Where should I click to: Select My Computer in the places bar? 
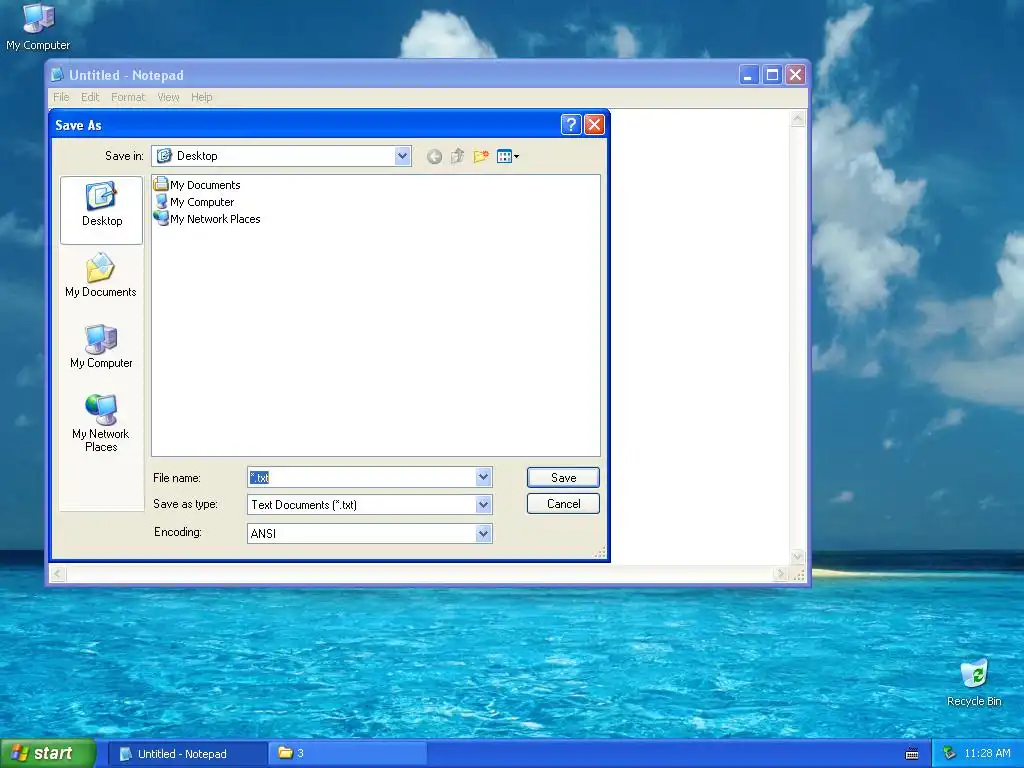[101, 346]
